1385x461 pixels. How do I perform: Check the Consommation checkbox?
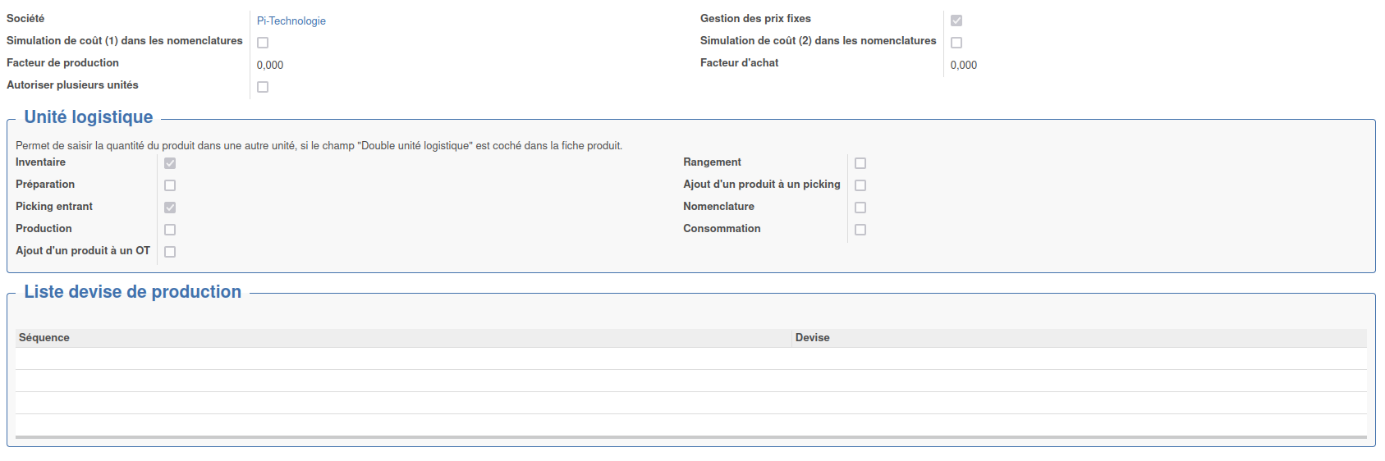tap(860, 230)
